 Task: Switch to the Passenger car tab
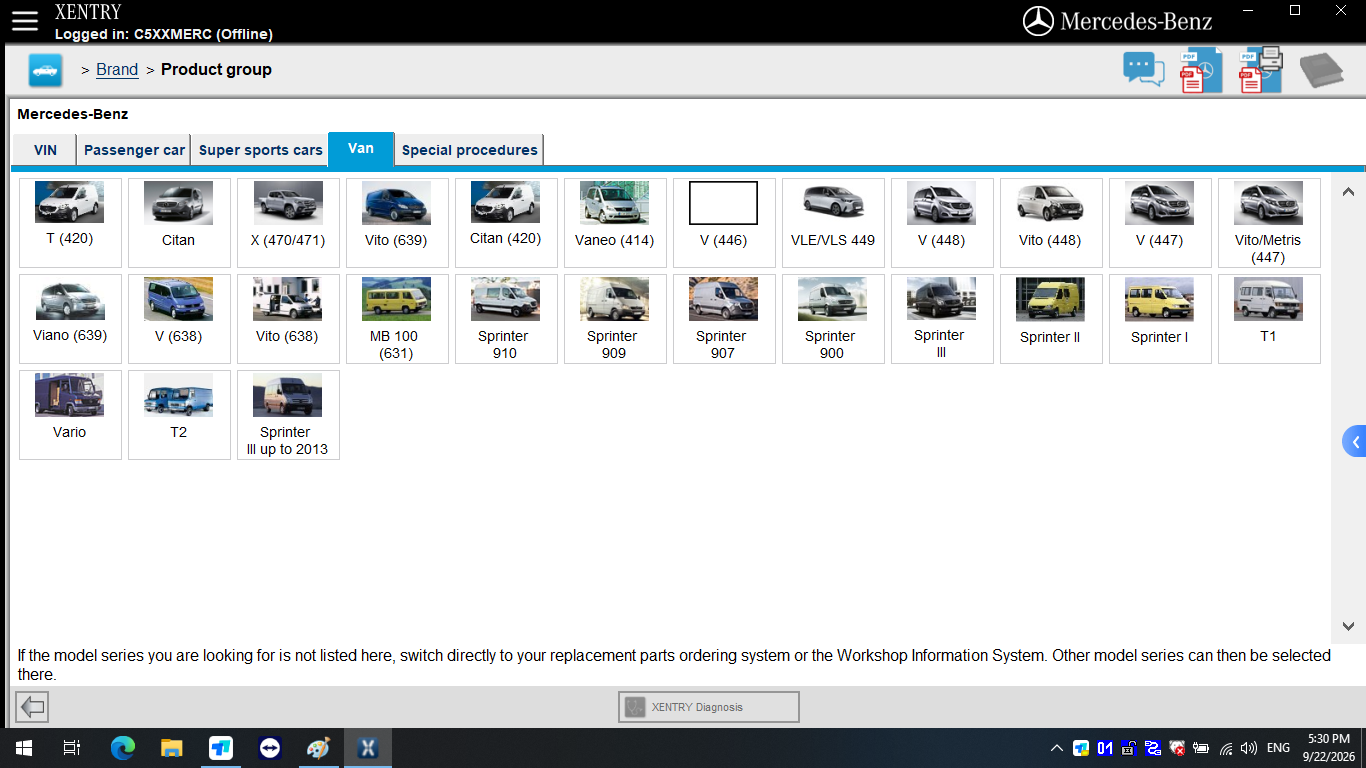tap(134, 150)
